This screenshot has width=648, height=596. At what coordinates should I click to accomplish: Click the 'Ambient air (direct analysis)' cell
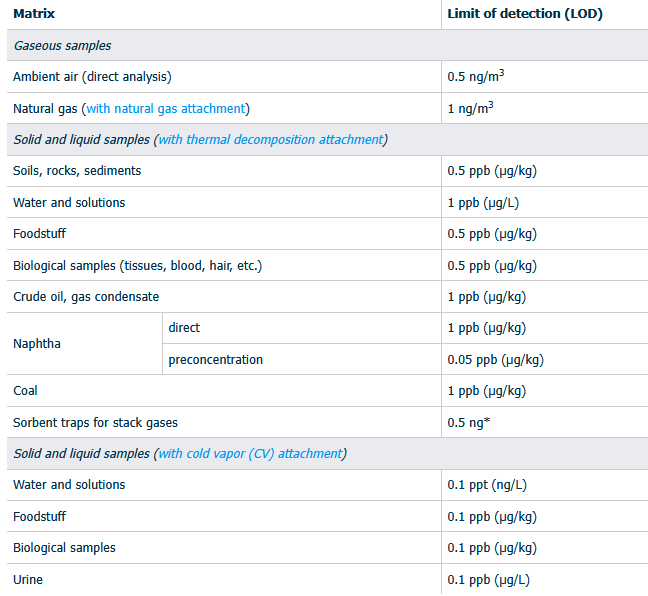point(92,77)
